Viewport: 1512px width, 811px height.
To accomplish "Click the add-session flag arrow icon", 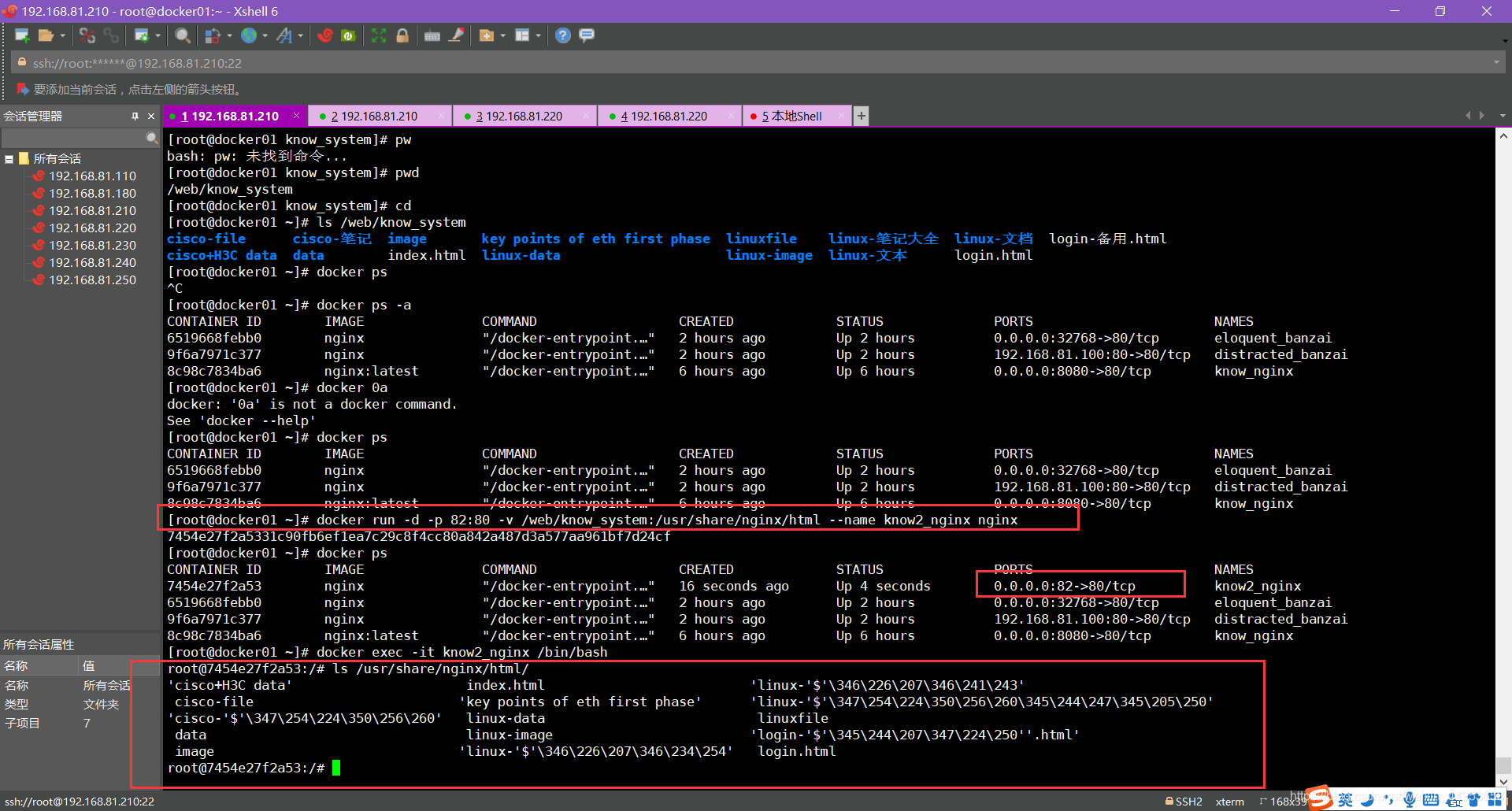I will pyautogui.click(x=23, y=89).
